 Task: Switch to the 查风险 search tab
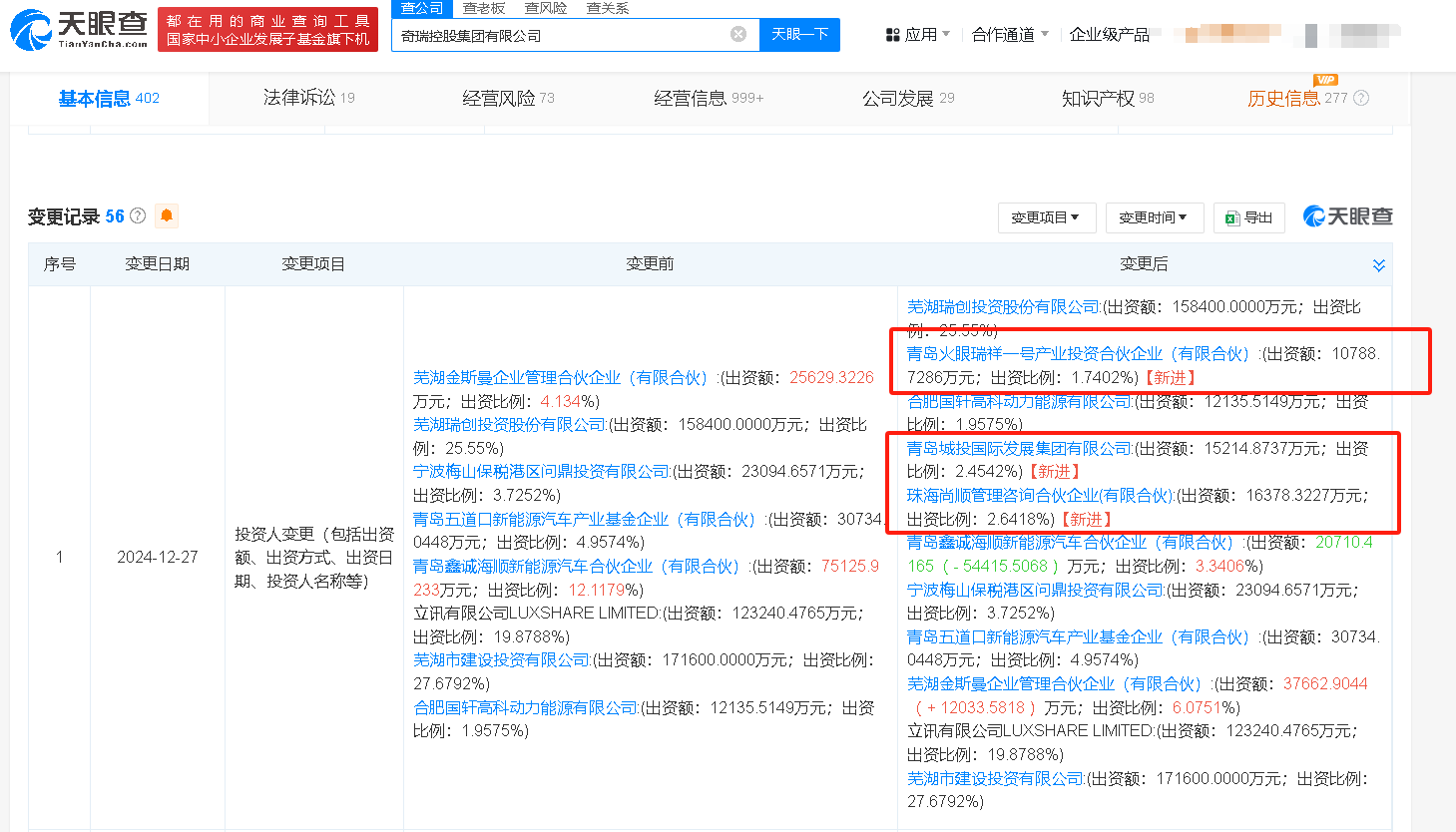click(x=546, y=8)
